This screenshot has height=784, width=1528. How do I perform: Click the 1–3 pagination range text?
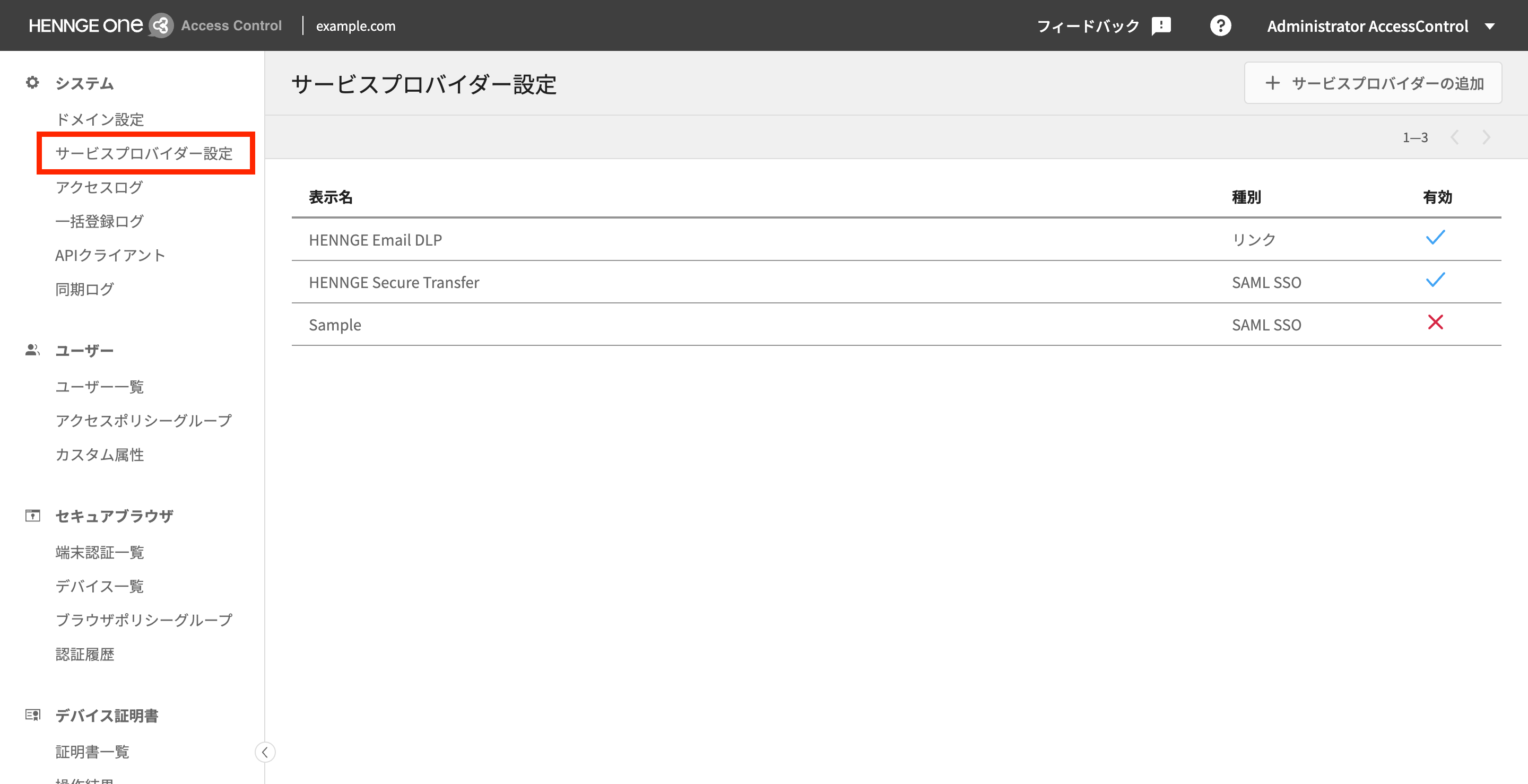pyautogui.click(x=1414, y=137)
